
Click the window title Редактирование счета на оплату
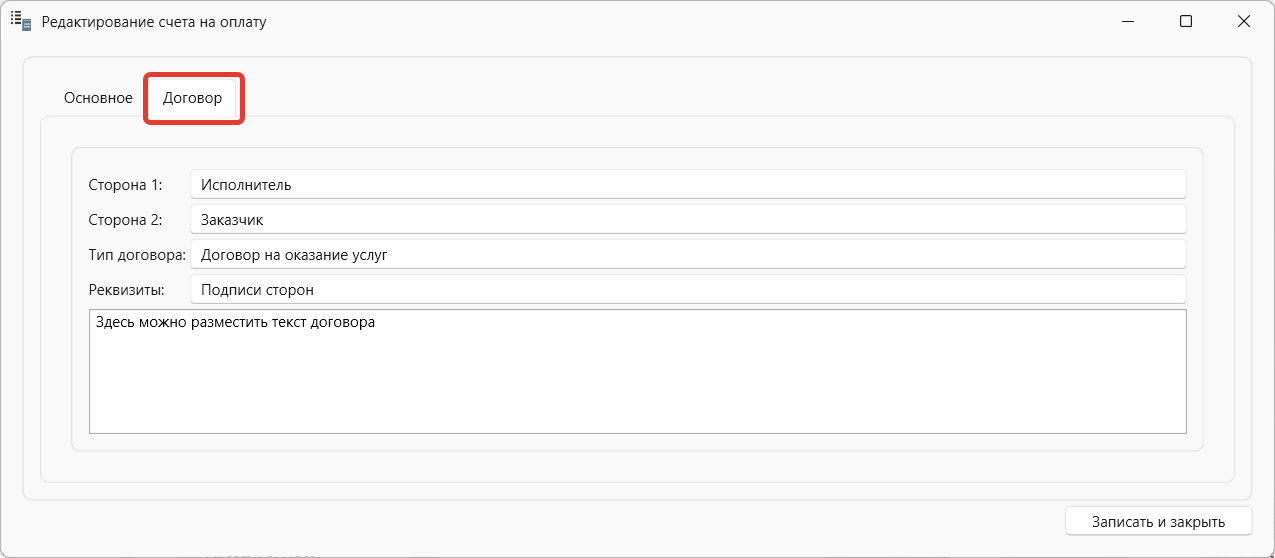[x=154, y=21]
